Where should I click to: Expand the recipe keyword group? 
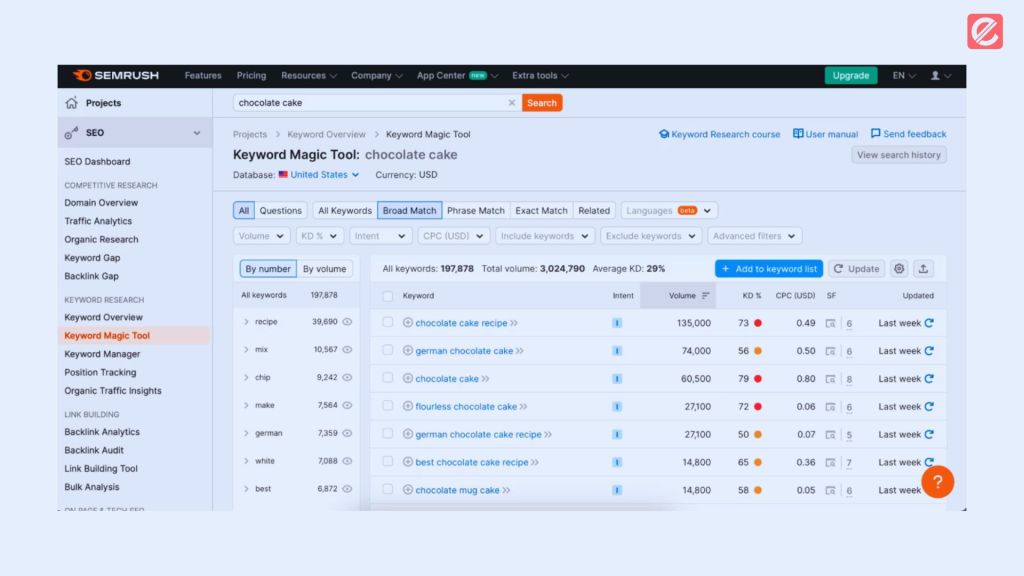click(246, 322)
